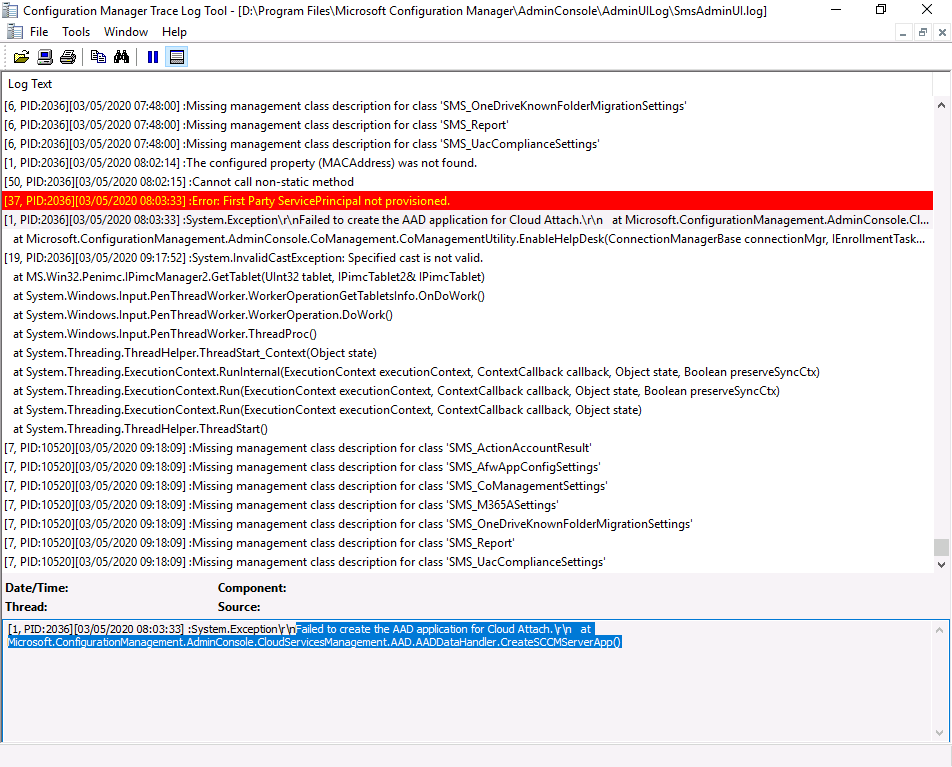Screen dimensions: 952x767
Task: Select the 'IPimcManager2.GetTablet' stack trace row
Action: [x=468, y=277]
